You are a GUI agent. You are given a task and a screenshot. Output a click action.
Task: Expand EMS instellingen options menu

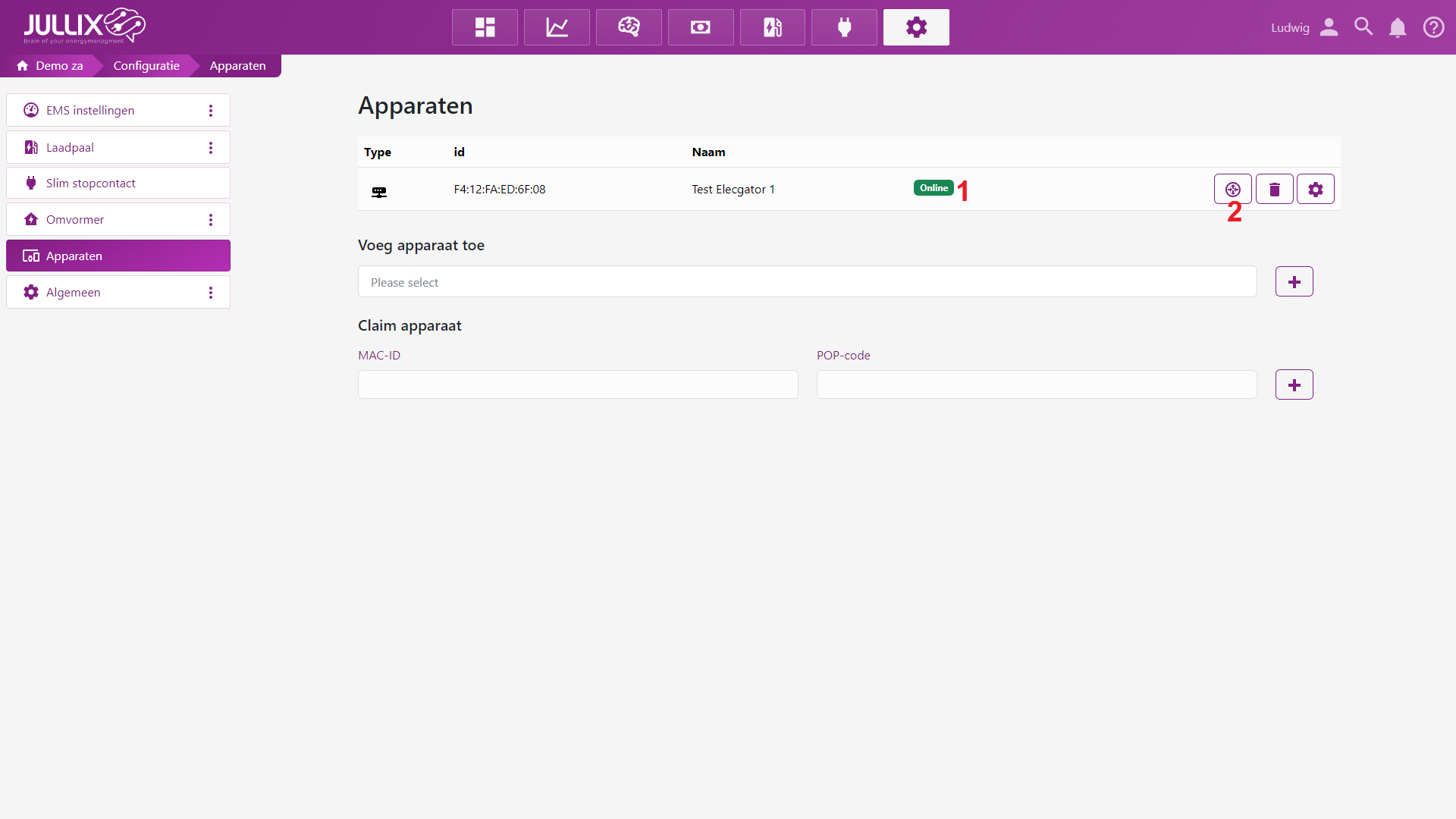pyautogui.click(x=211, y=111)
